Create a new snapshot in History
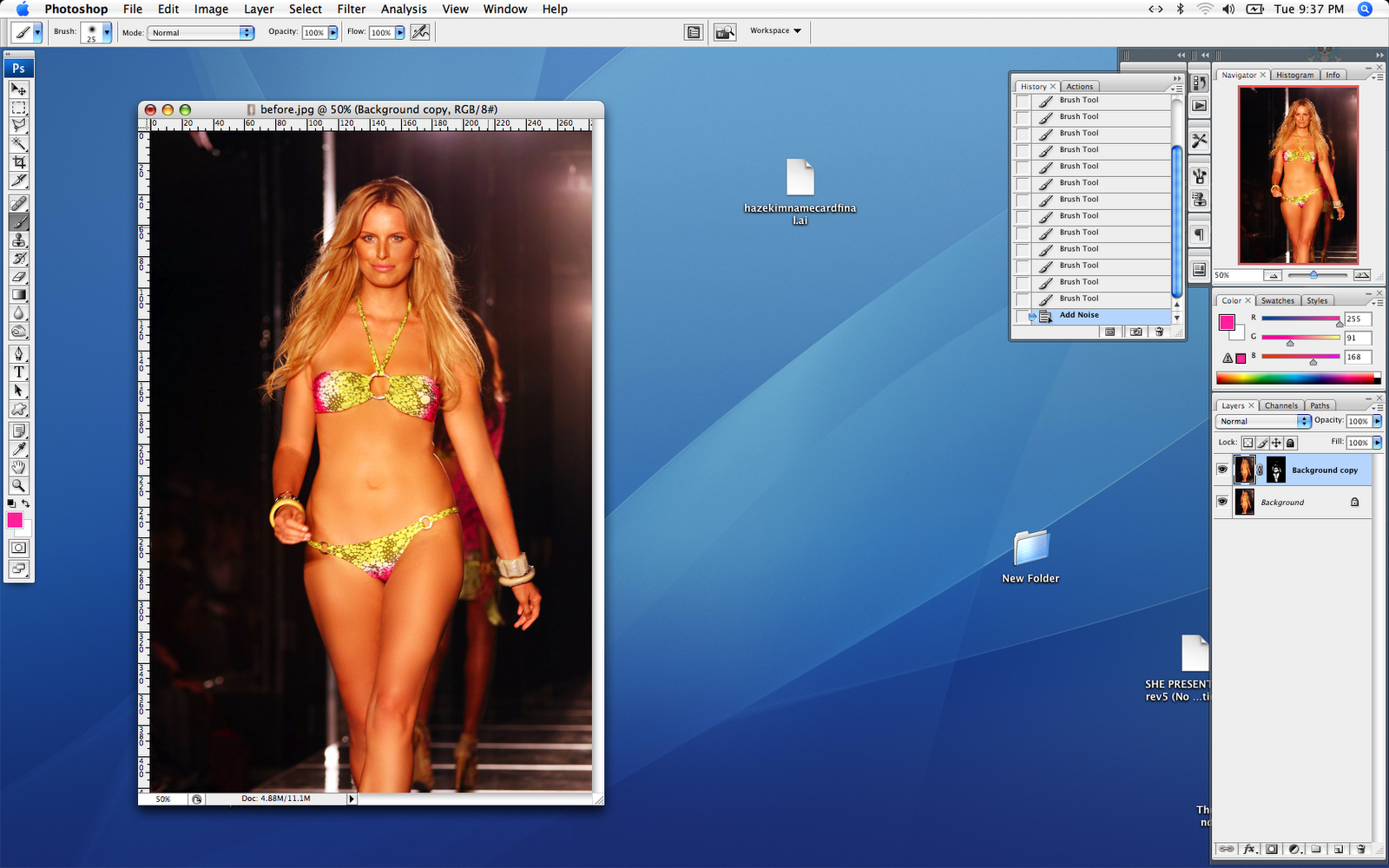The width and height of the screenshot is (1389, 868). [1136, 332]
